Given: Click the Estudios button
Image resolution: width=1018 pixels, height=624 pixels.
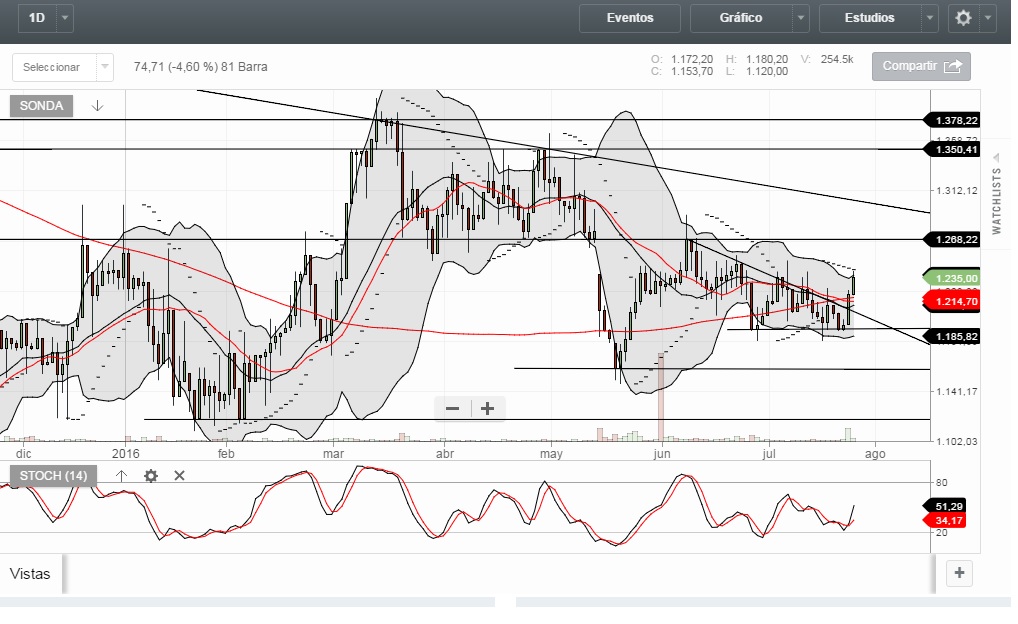Looking at the screenshot, I should coord(869,18).
